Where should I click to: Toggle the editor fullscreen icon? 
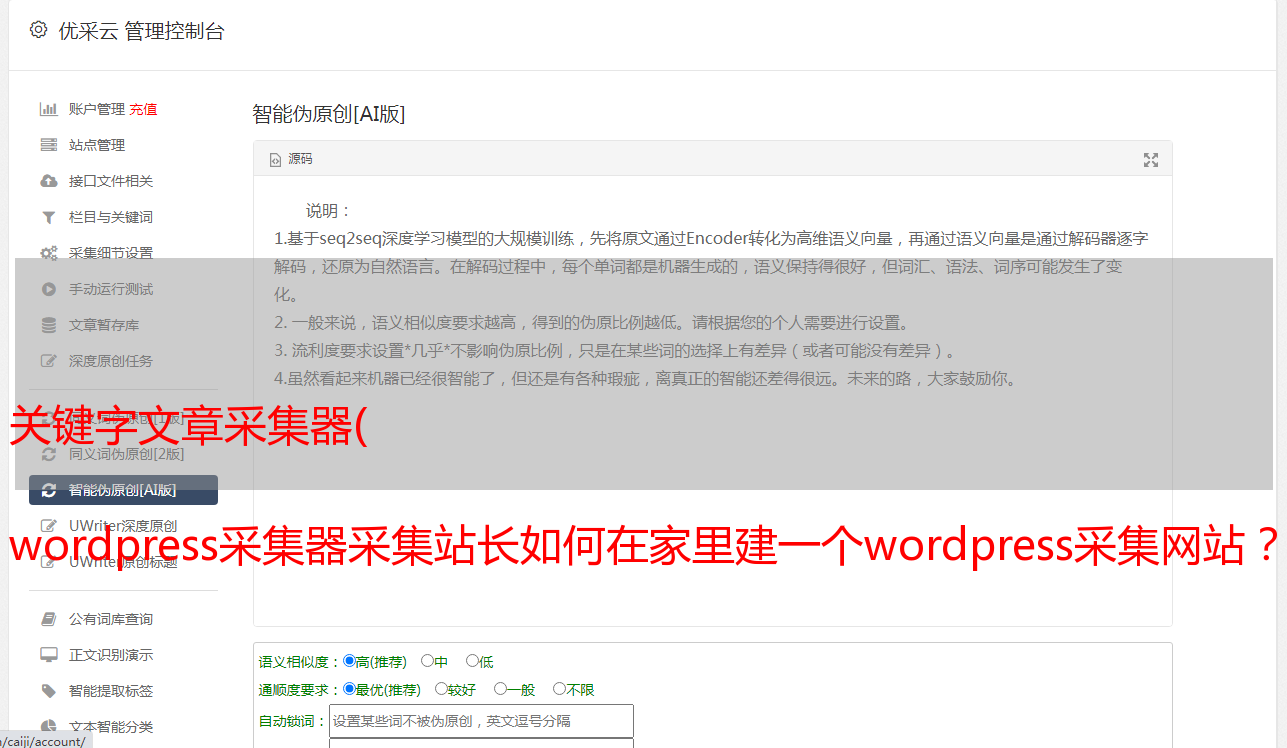point(1151,160)
